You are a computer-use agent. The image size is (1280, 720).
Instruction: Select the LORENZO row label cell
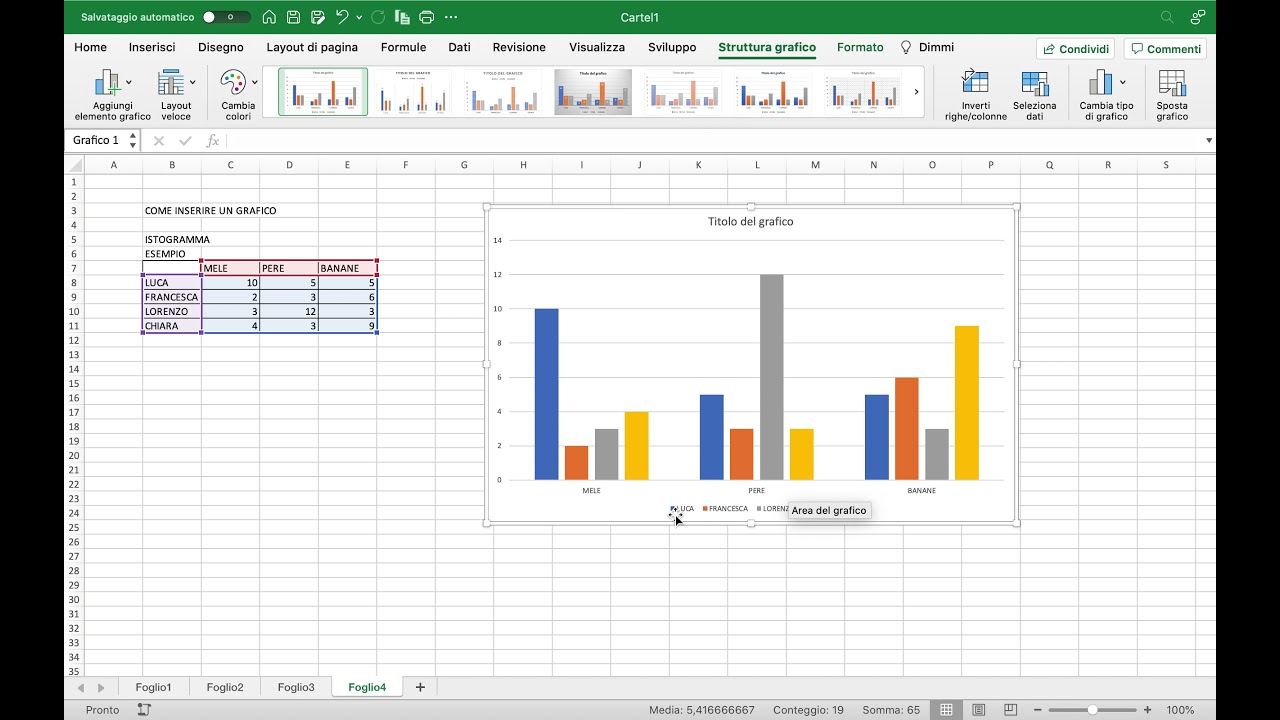172,311
